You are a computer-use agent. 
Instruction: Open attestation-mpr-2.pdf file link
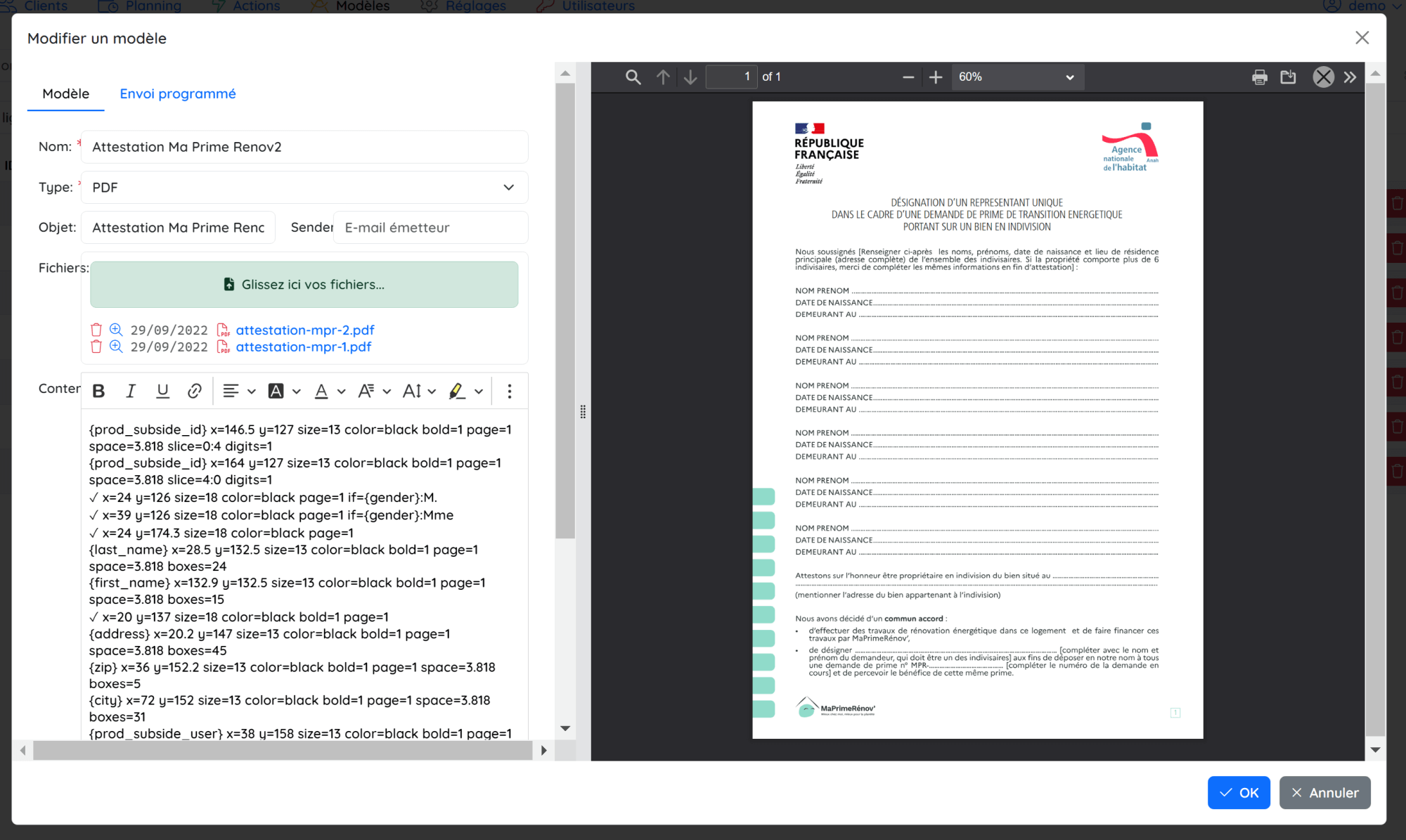pyautogui.click(x=304, y=330)
